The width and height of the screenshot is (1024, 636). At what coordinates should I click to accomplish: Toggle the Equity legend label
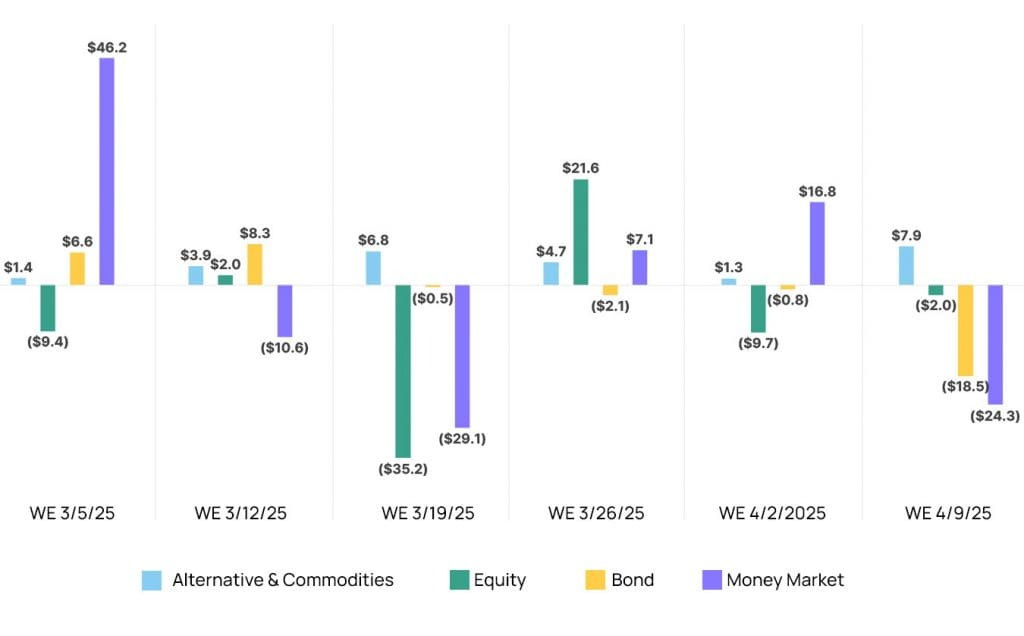500,580
